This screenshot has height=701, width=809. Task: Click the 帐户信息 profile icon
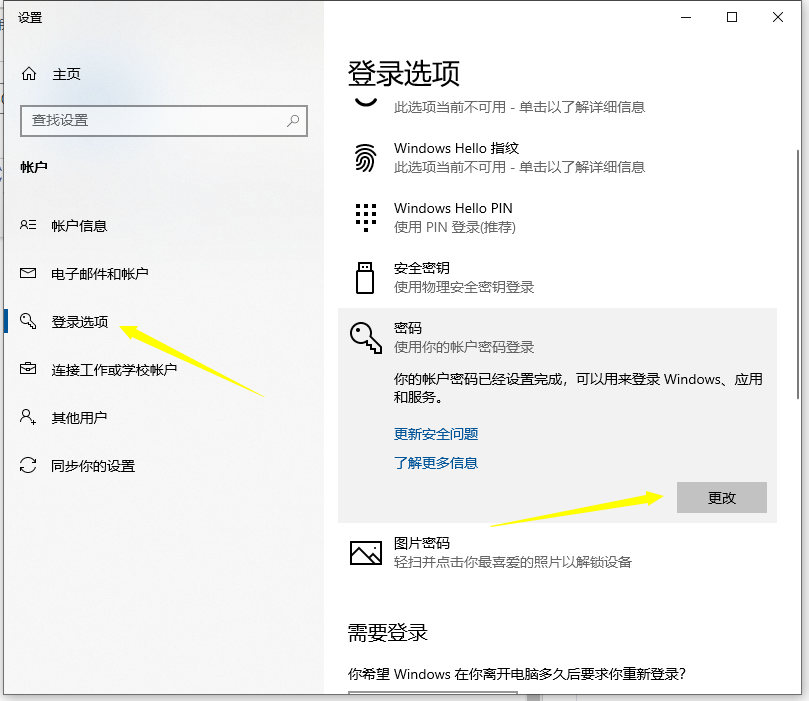[x=27, y=225]
